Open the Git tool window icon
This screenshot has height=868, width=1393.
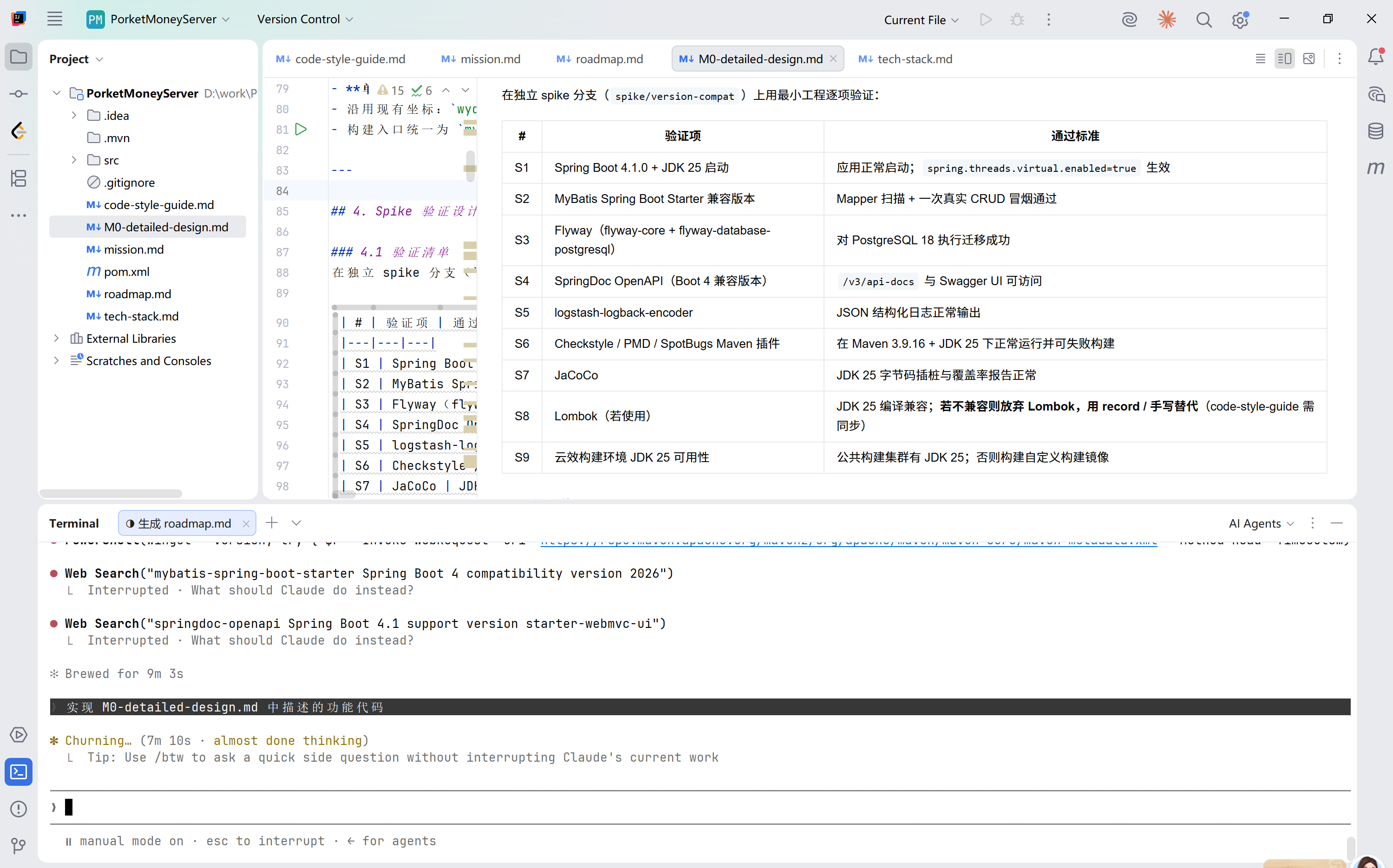tap(19, 846)
